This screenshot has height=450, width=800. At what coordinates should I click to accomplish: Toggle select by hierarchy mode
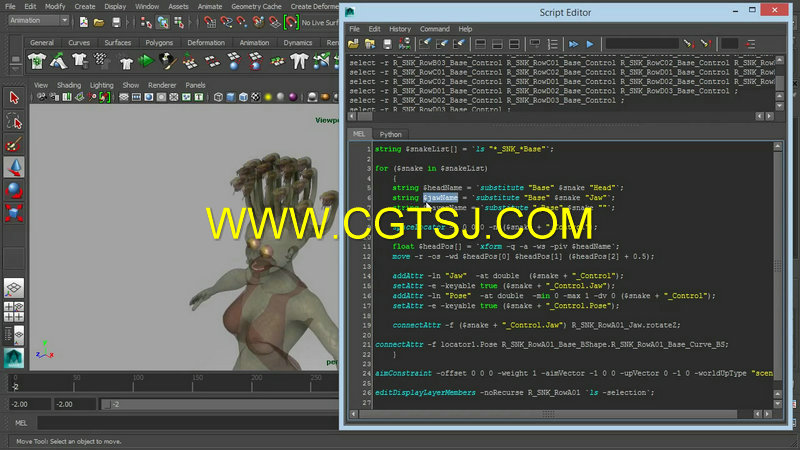click(146, 22)
